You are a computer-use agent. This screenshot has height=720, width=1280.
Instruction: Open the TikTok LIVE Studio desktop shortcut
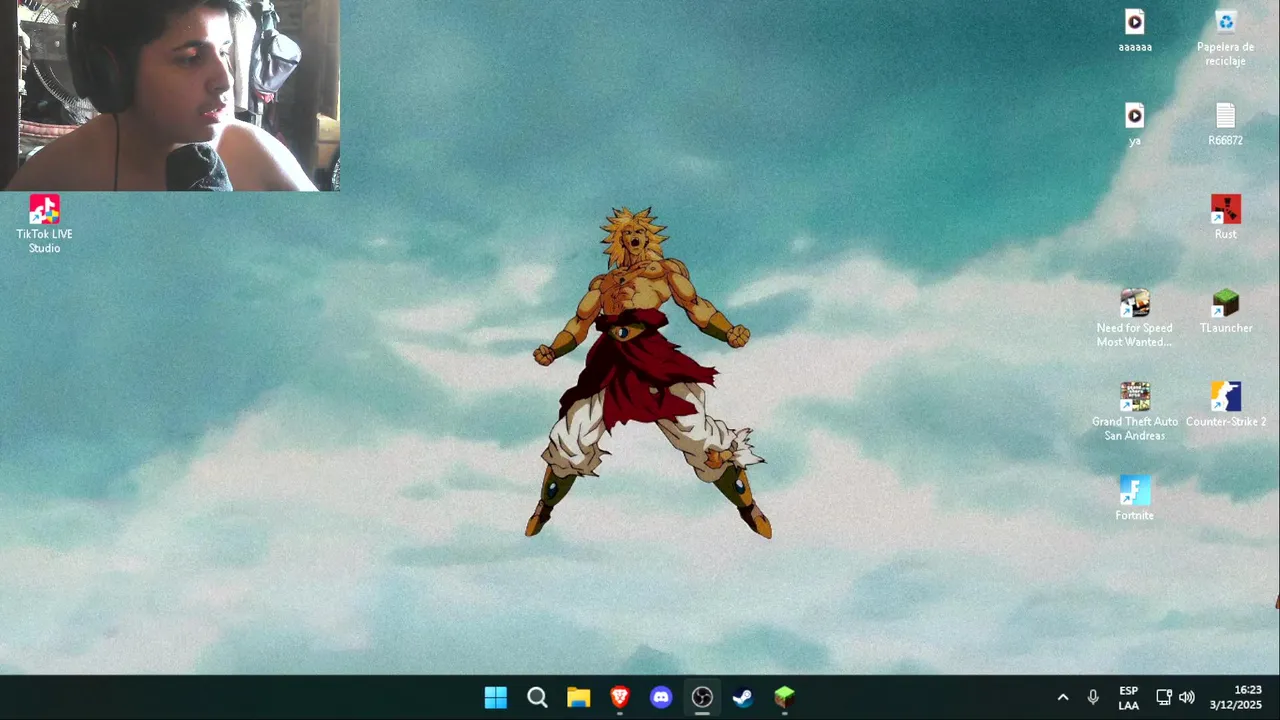(44, 224)
